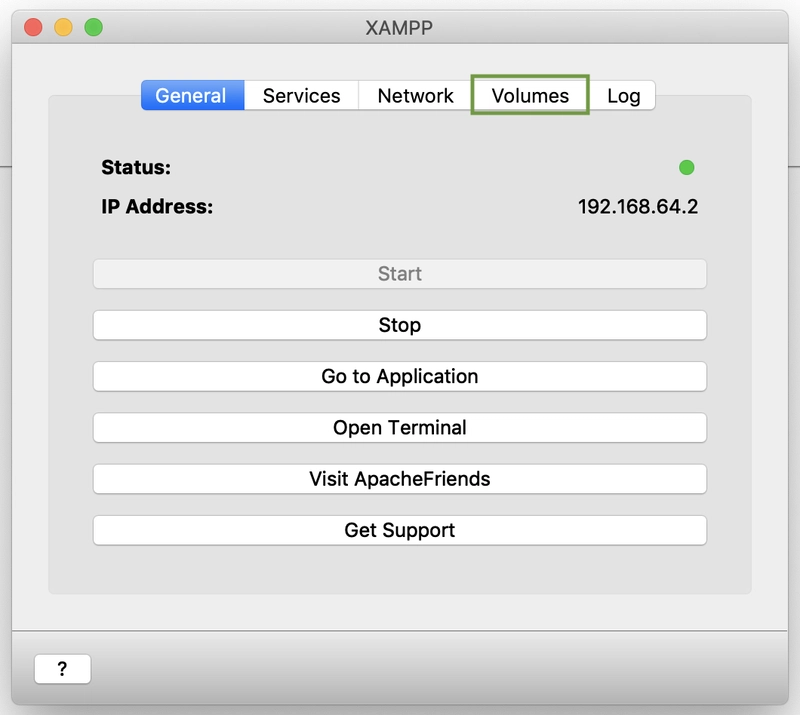Image resolution: width=800 pixels, height=715 pixels.
Task: Click the IP address 192.168.64.2
Action: pos(638,207)
